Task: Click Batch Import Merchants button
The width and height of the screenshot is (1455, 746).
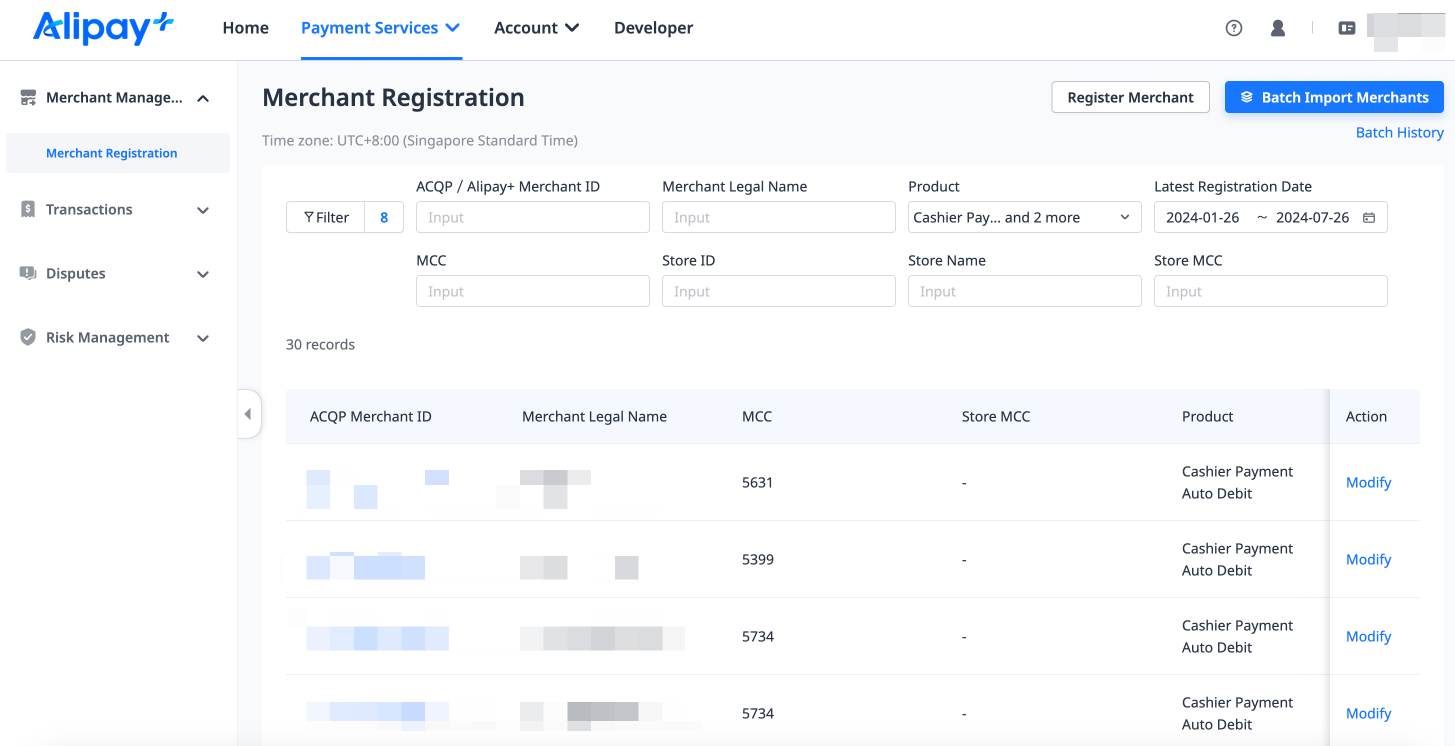Action: click(x=1334, y=97)
